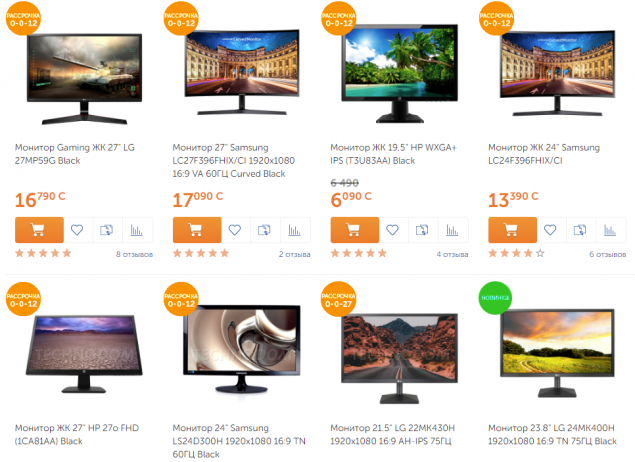Open Монитор ЖК 27 HP 27o FHD title
Image resolution: width=635 pixels, height=462 pixels.
pos(77,434)
